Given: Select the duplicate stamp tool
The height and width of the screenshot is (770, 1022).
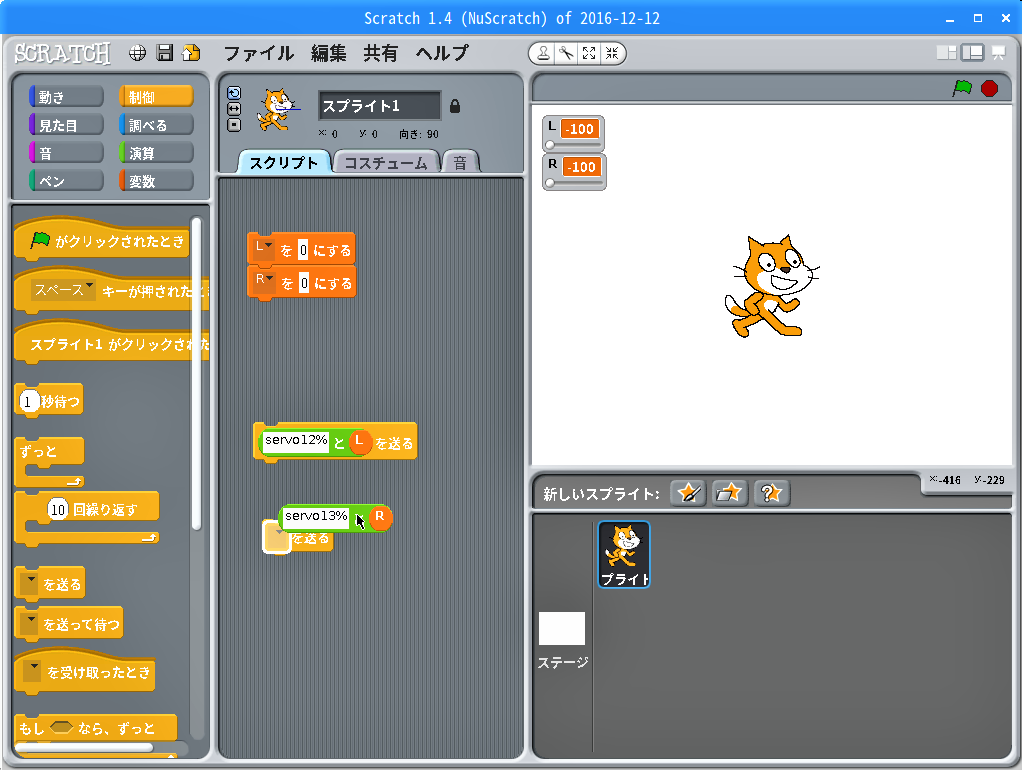Looking at the screenshot, I should click(x=543, y=53).
